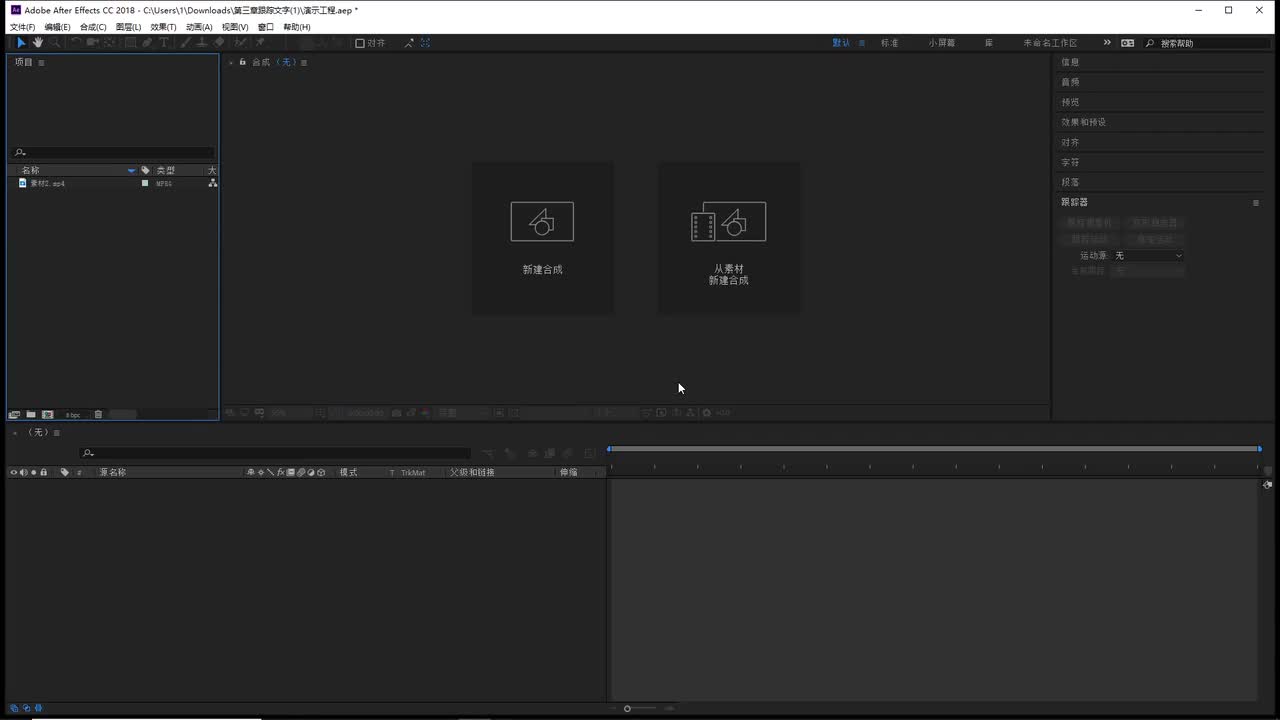Create a new folder in Project panel

[31, 414]
